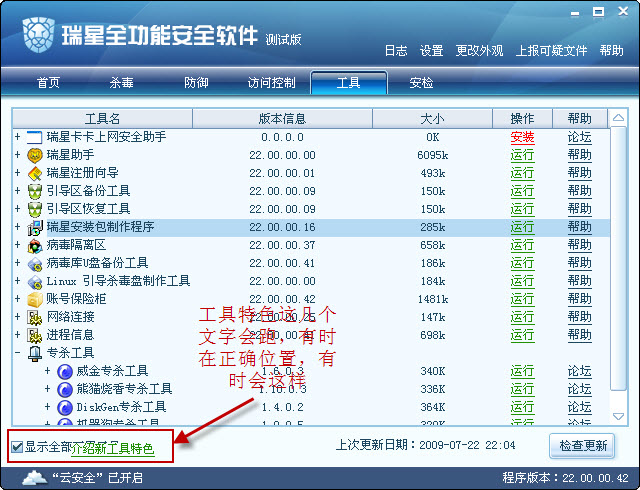The height and width of the screenshot is (490, 640).
Task: Click the DiskGen专杀工具 blue icon
Action: 65,408
